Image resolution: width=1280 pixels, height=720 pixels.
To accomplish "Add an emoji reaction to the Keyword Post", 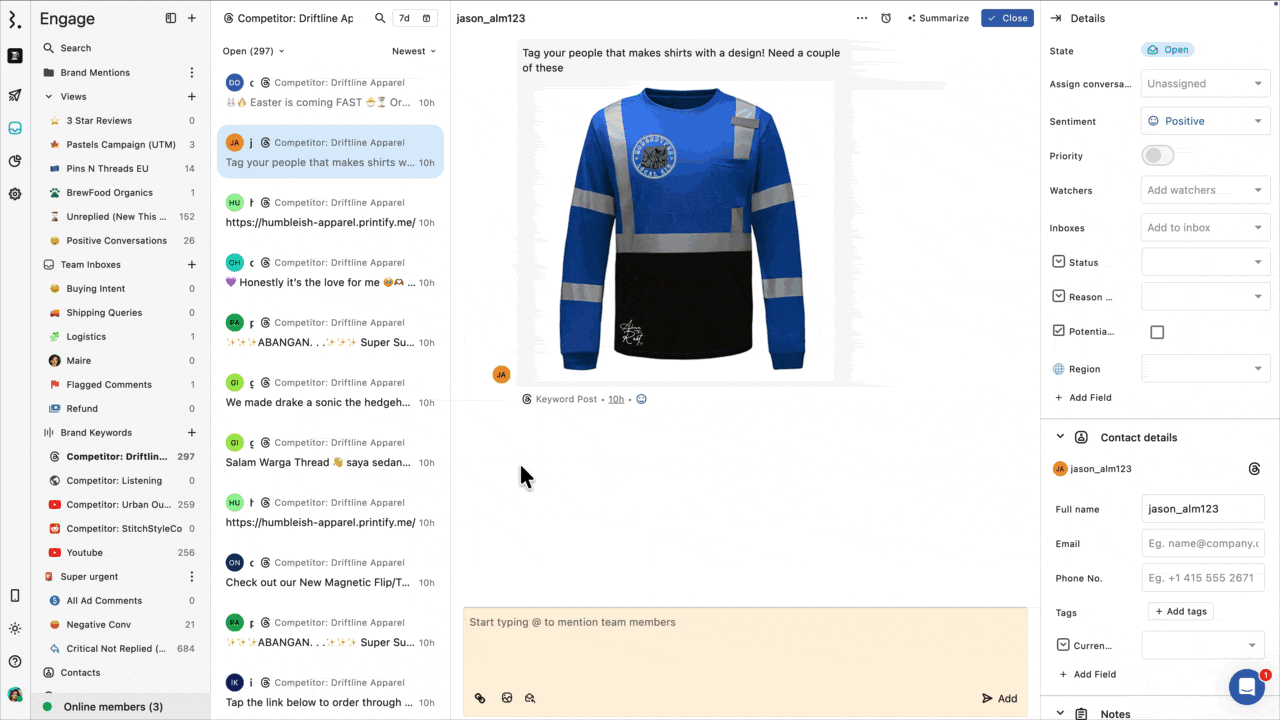I will (641, 398).
